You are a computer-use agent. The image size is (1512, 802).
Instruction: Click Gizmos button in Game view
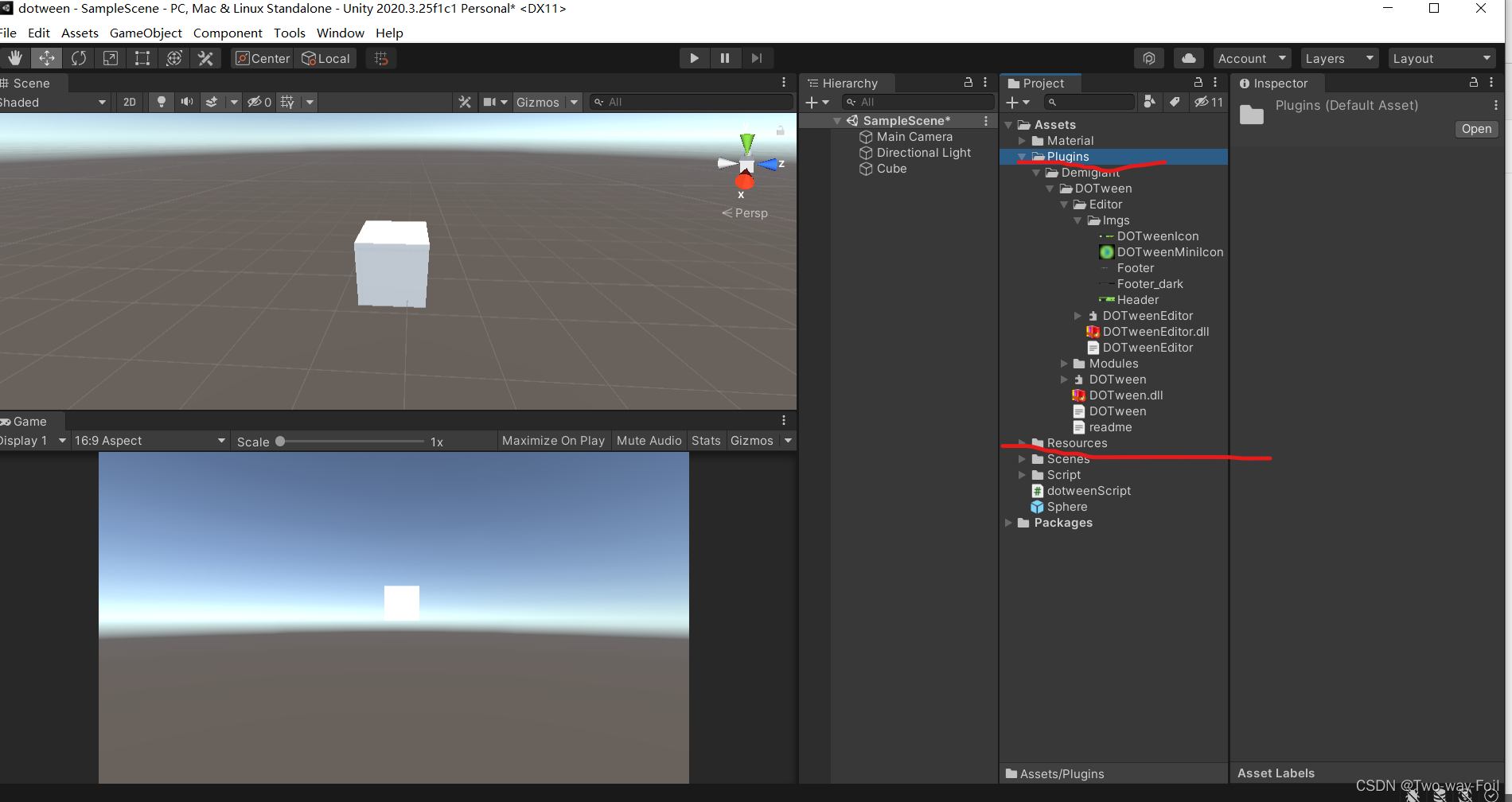point(752,441)
